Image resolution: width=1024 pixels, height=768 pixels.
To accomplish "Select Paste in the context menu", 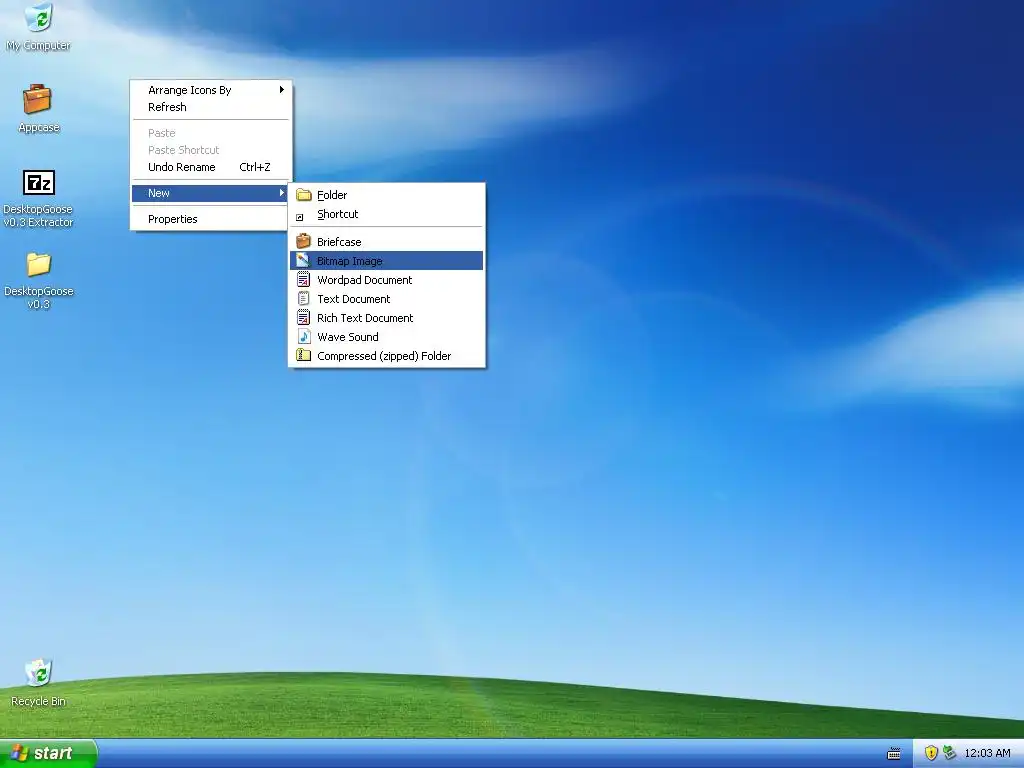I will (x=211, y=133).
